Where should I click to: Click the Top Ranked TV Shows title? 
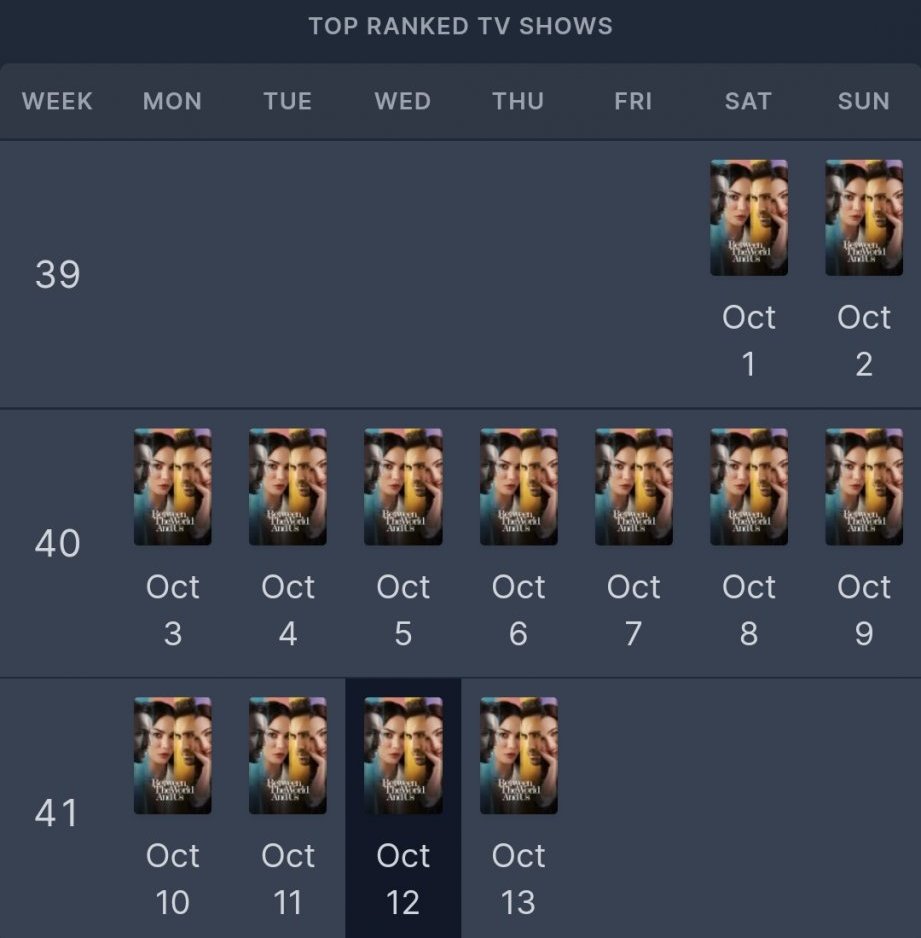click(460, 26)
